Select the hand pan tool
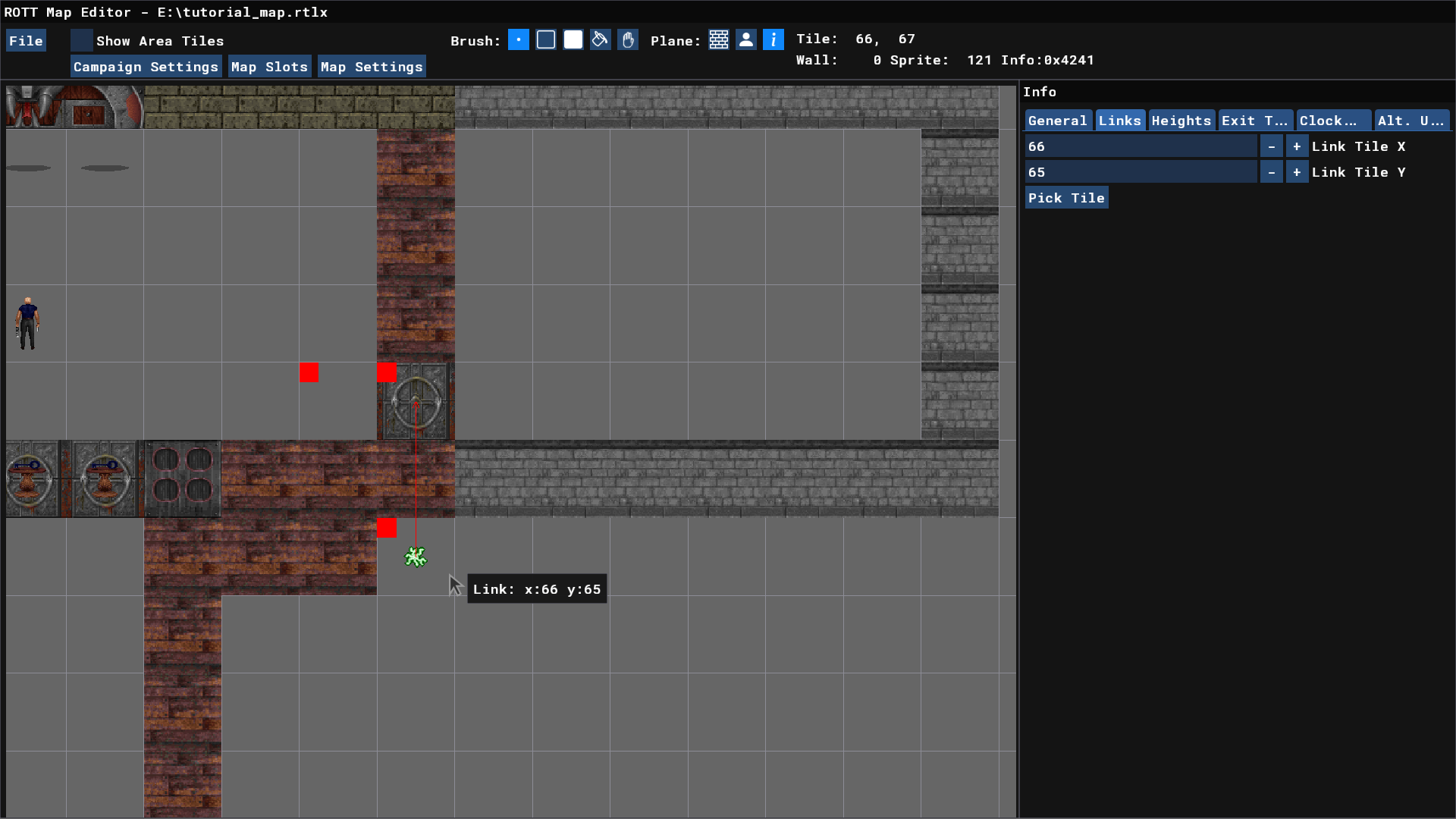The height and width of the screenshot is (819, 1456). [628, 40]
